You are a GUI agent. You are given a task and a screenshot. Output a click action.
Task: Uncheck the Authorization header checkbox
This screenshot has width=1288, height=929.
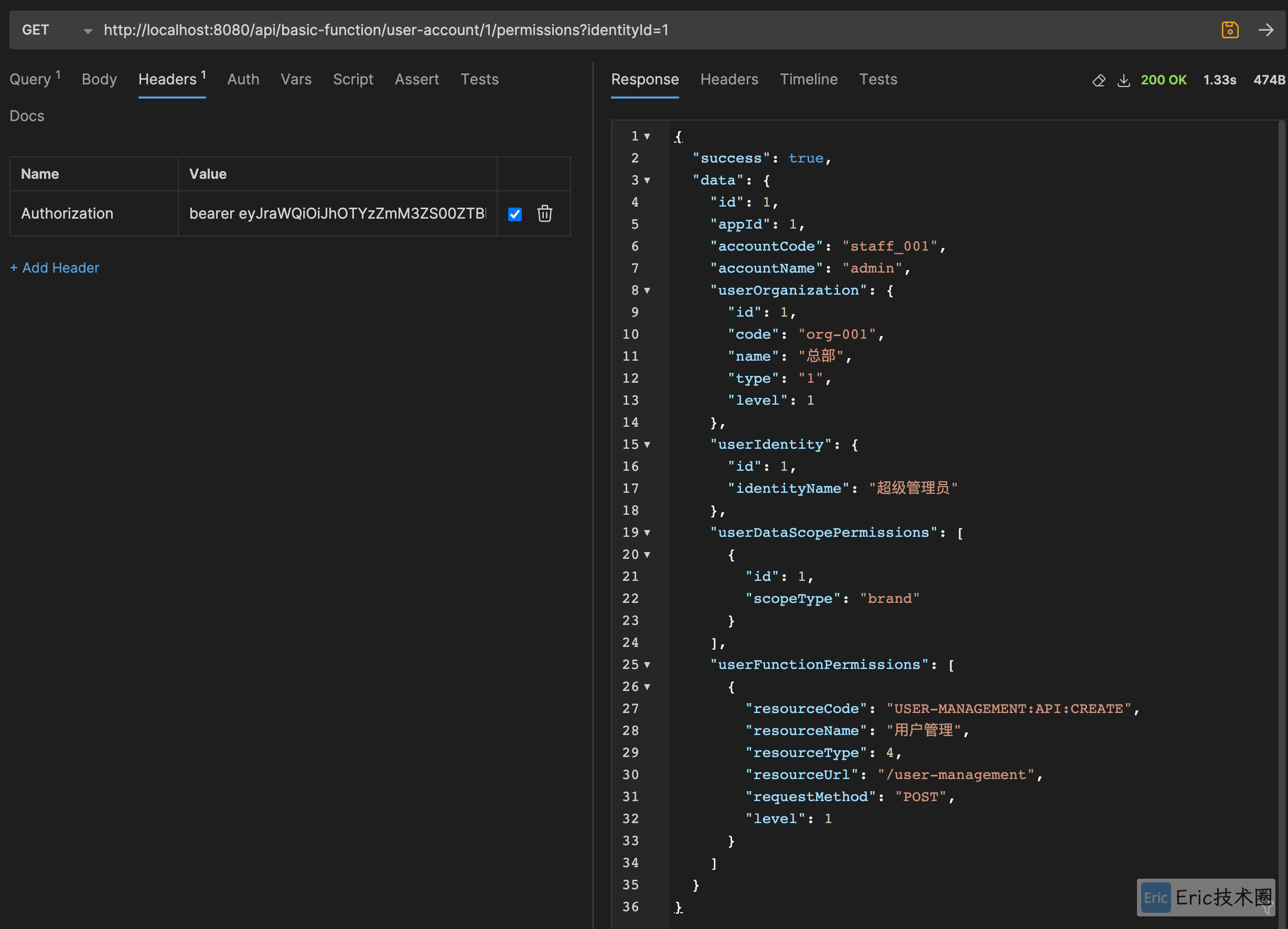514,214
